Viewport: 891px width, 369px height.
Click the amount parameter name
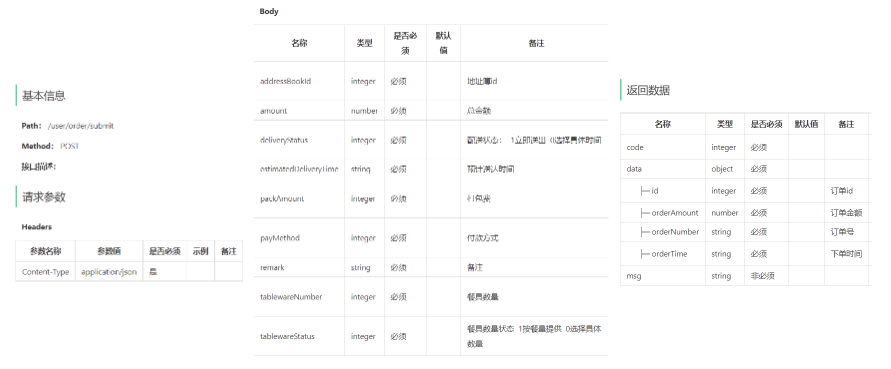tap(273, 111)
